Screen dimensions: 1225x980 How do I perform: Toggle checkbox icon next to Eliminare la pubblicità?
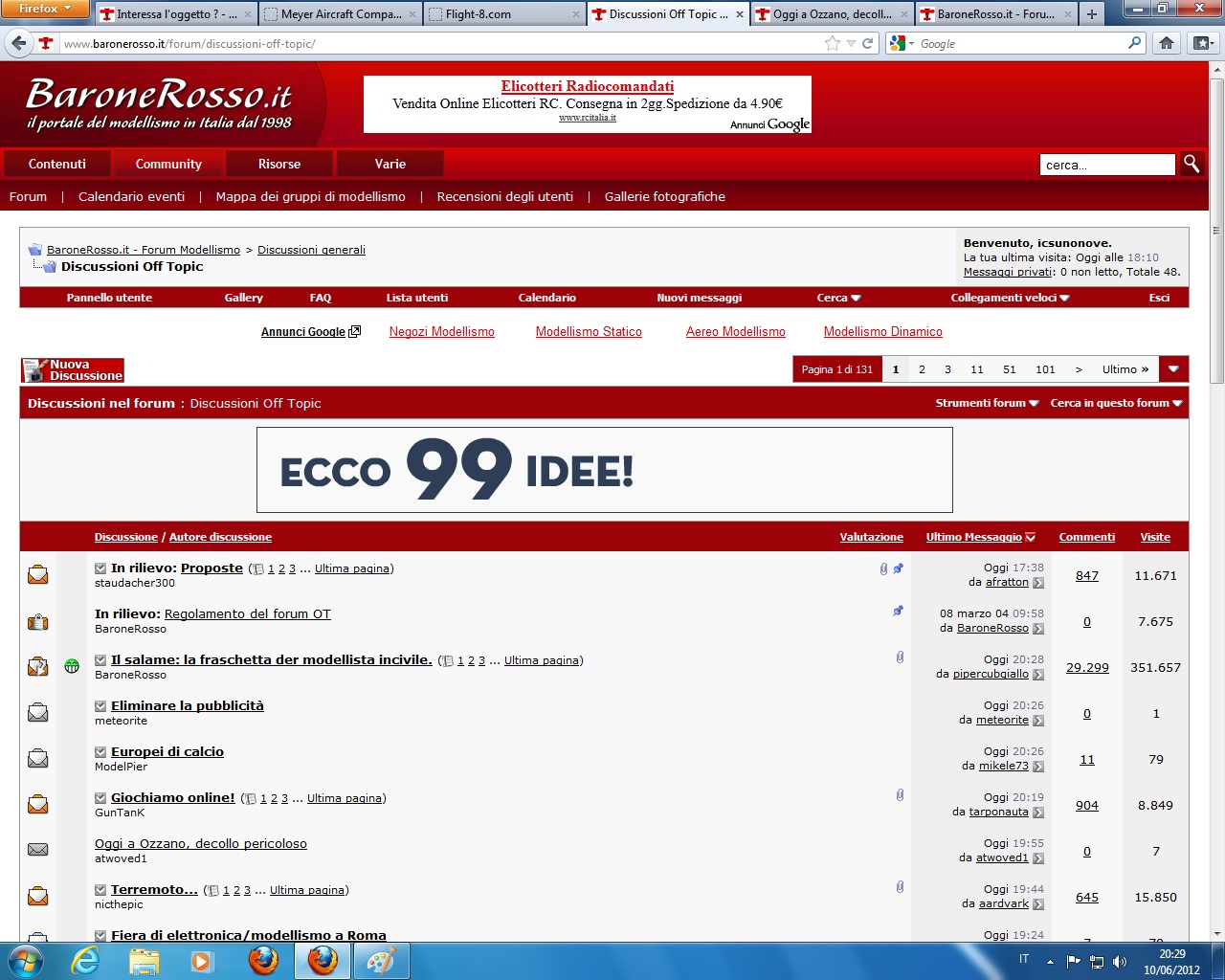point(100,706)
